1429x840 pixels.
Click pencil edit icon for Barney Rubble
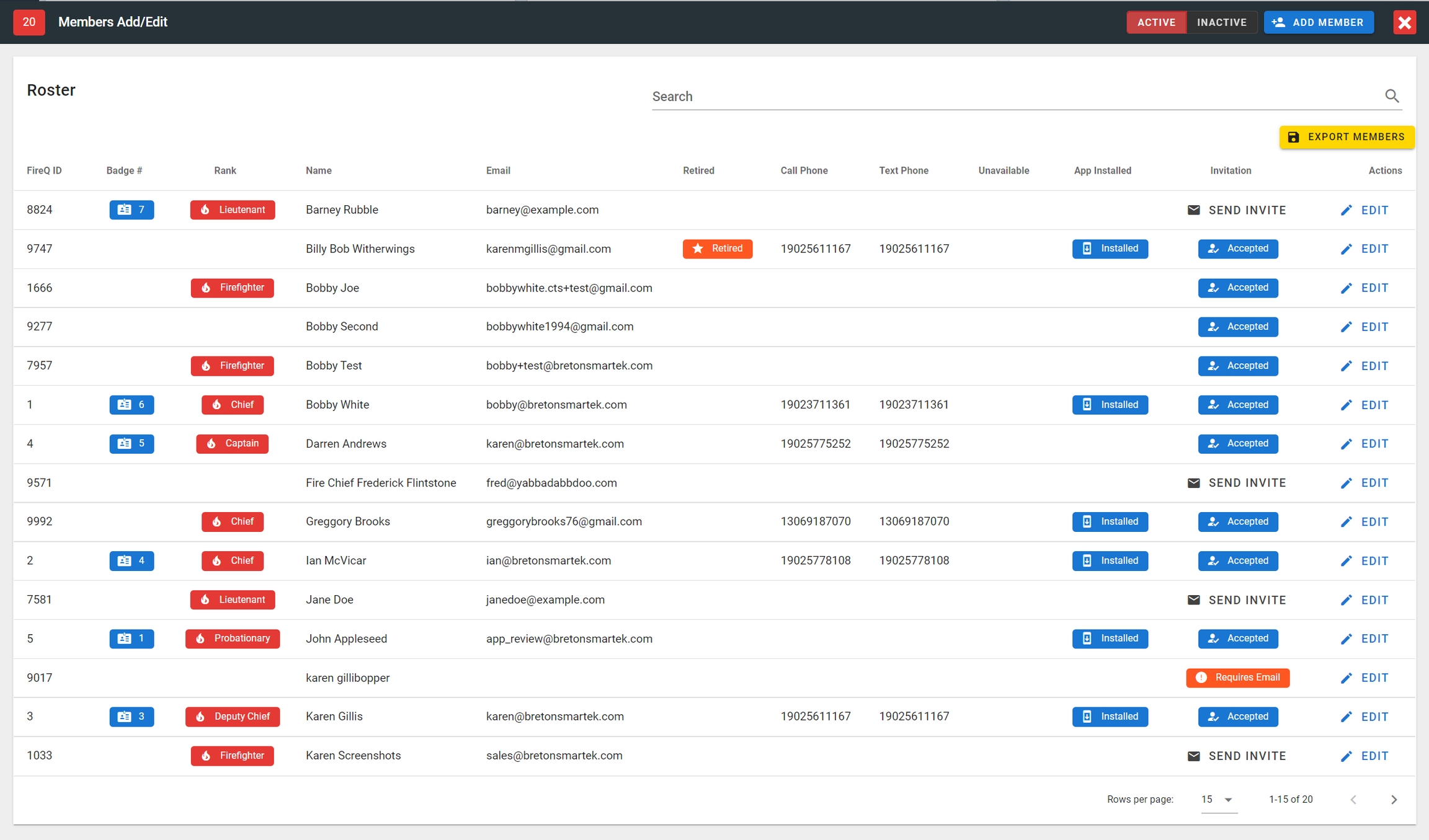[x=1346, y=210]
